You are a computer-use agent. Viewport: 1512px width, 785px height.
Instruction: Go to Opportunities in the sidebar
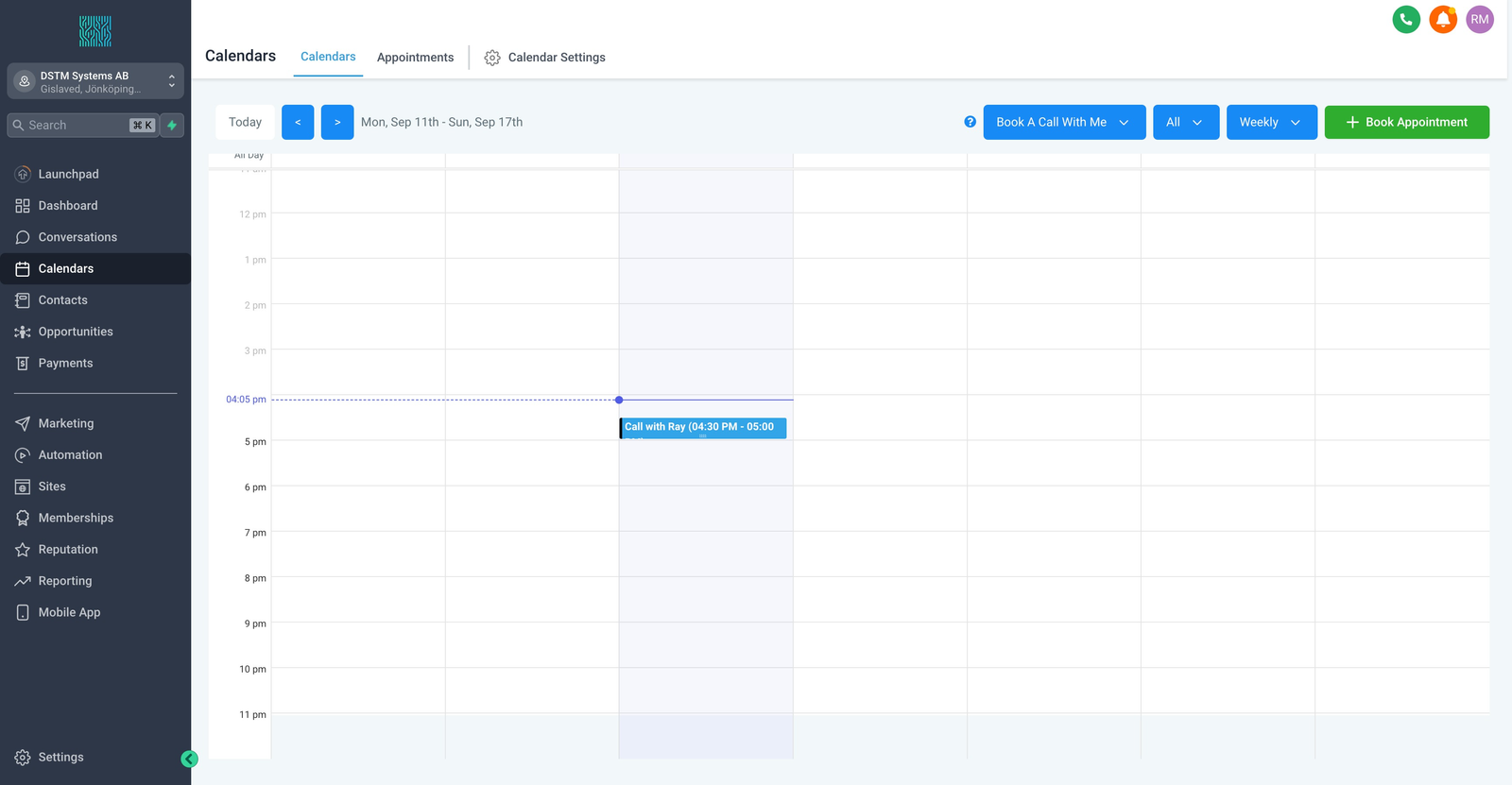[x=76, y=332]
